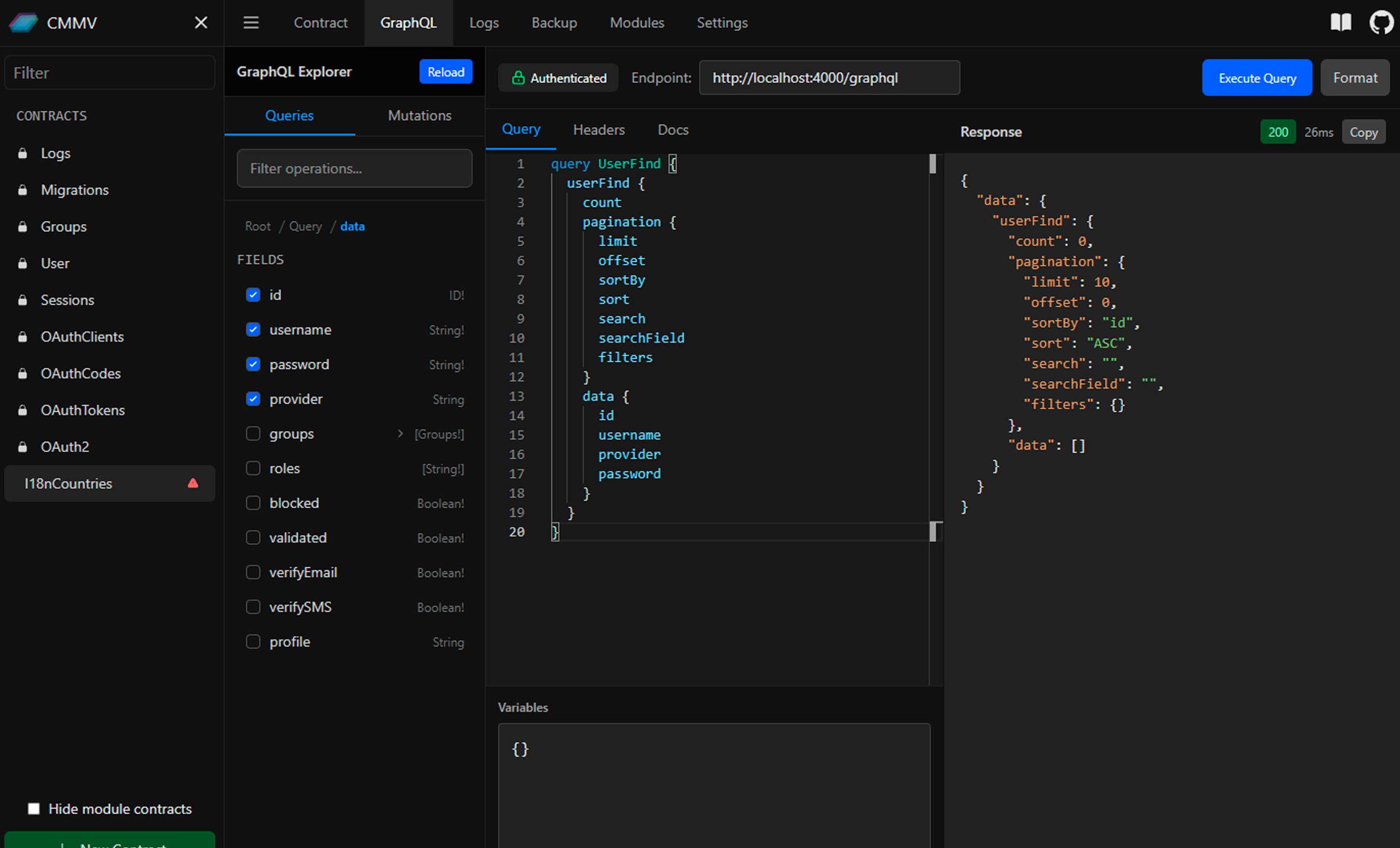The width and height of the screenshot is (1400, 848).
Task: Click the New Contract button
Action: pos(110,840)
